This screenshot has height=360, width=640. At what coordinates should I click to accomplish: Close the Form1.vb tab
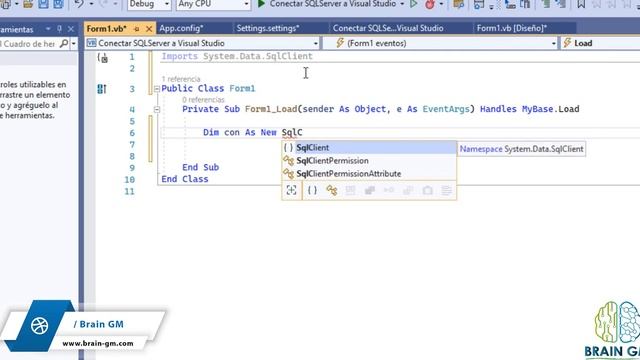click(x=149, y=29)
